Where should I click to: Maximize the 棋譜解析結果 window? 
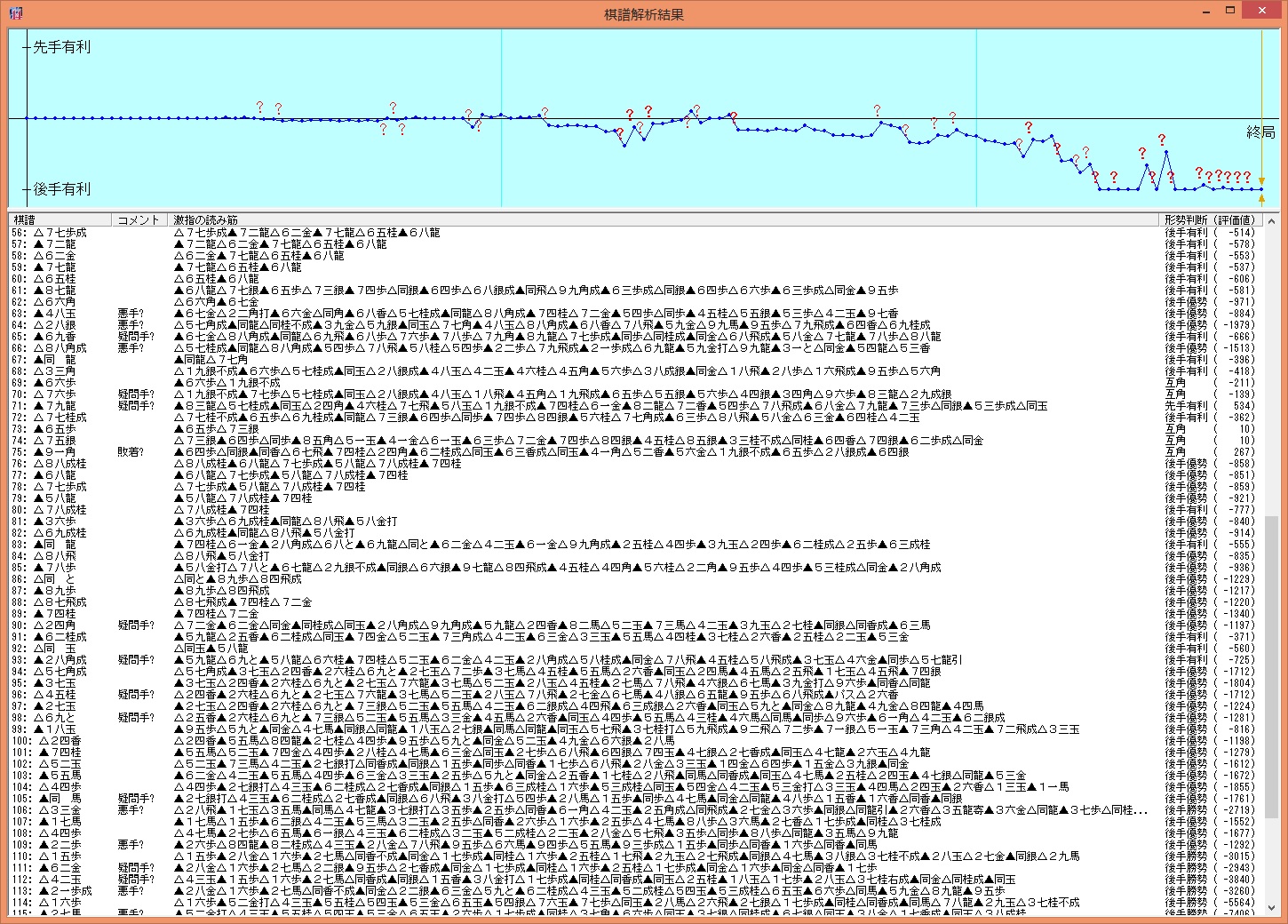tap(1230, 12)
